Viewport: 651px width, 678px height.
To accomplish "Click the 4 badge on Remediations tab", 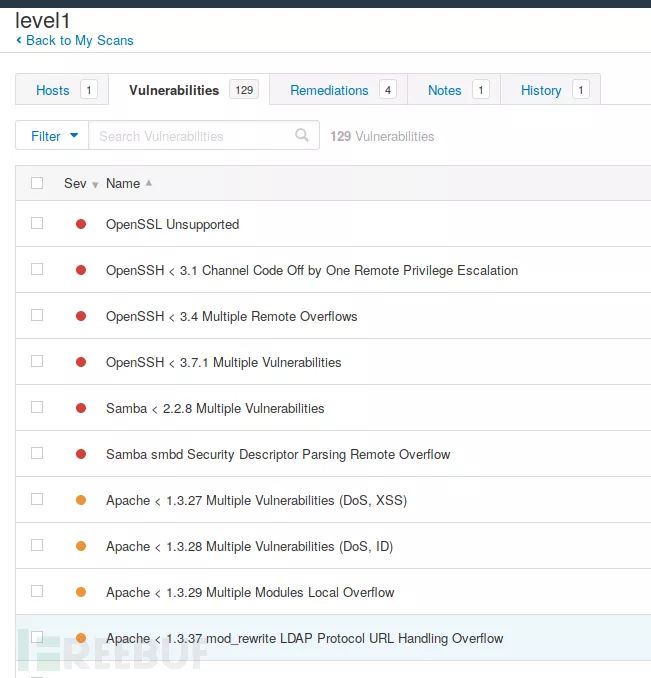I will click(388, 90).
